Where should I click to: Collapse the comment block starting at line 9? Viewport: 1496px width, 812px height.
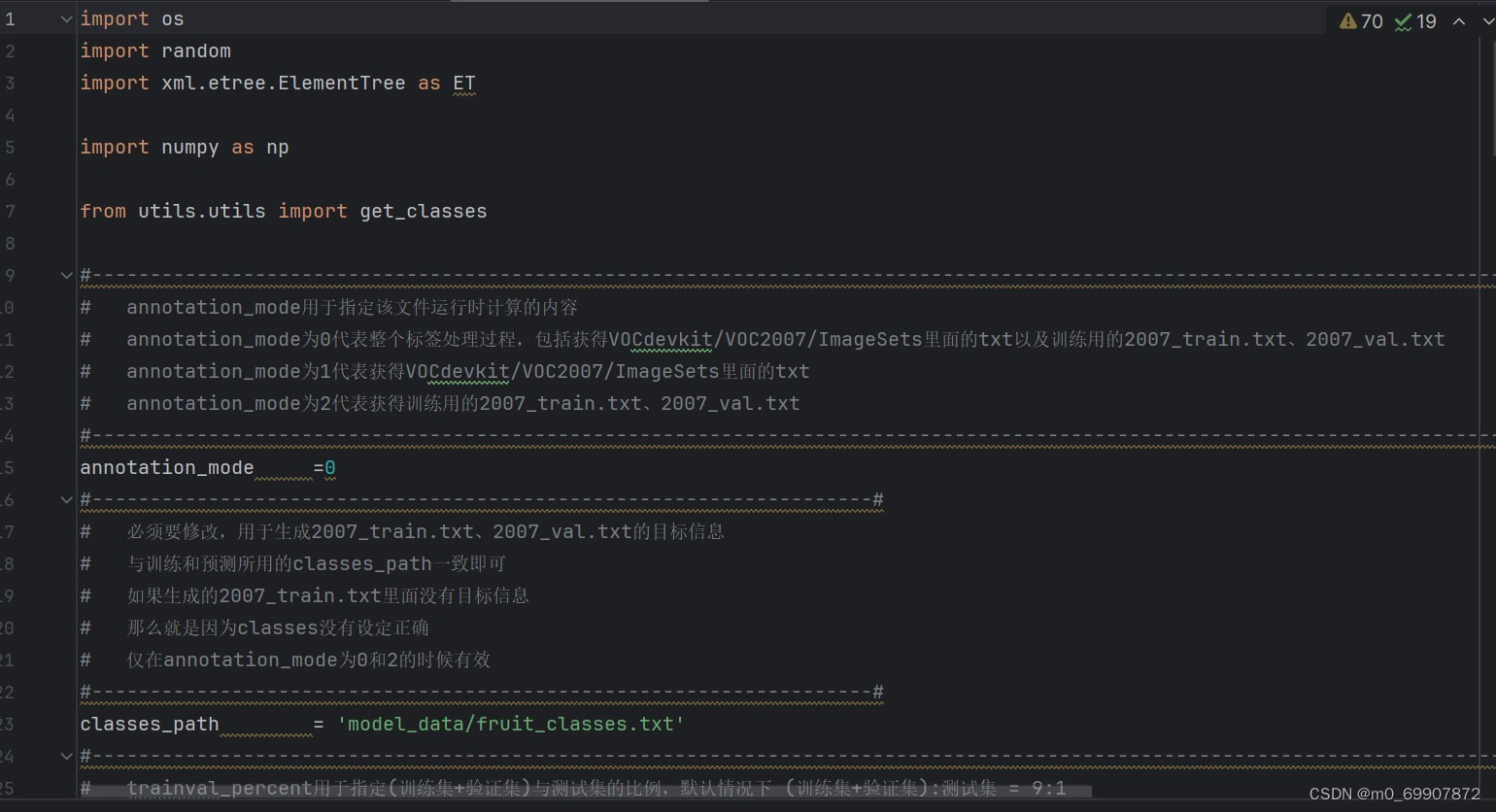click(66, 275)
